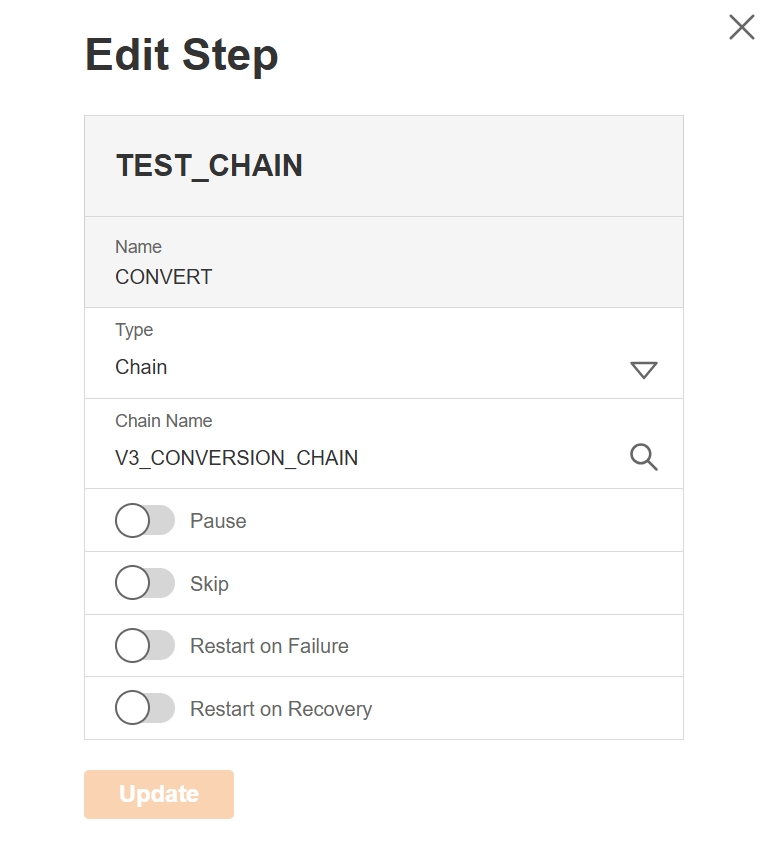Expand the Type dropdown arrow
The height and width of the screenshot is (850, 767).
[x=644, y=370]
